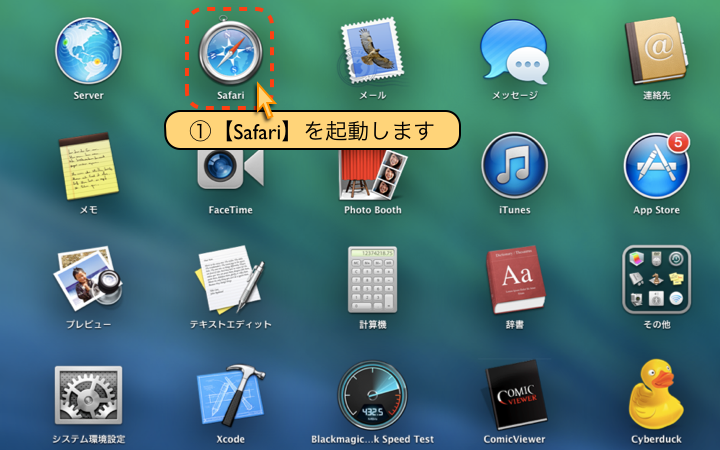Click the "Photo Booth" label text

click(x=373, y=210)
